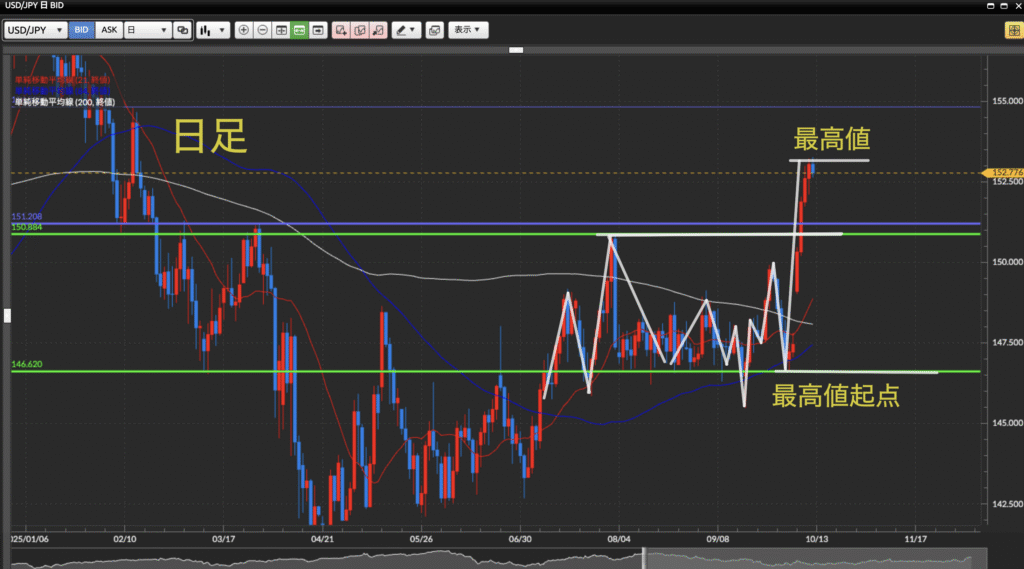Expand the candlestick chart type dropdown
Screen dimensions: 1024x569
click(212, 30)
